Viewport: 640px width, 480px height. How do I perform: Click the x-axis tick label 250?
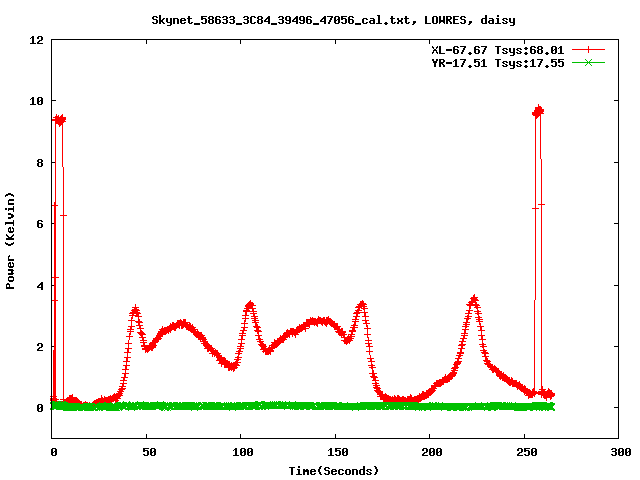click(527, 452)
